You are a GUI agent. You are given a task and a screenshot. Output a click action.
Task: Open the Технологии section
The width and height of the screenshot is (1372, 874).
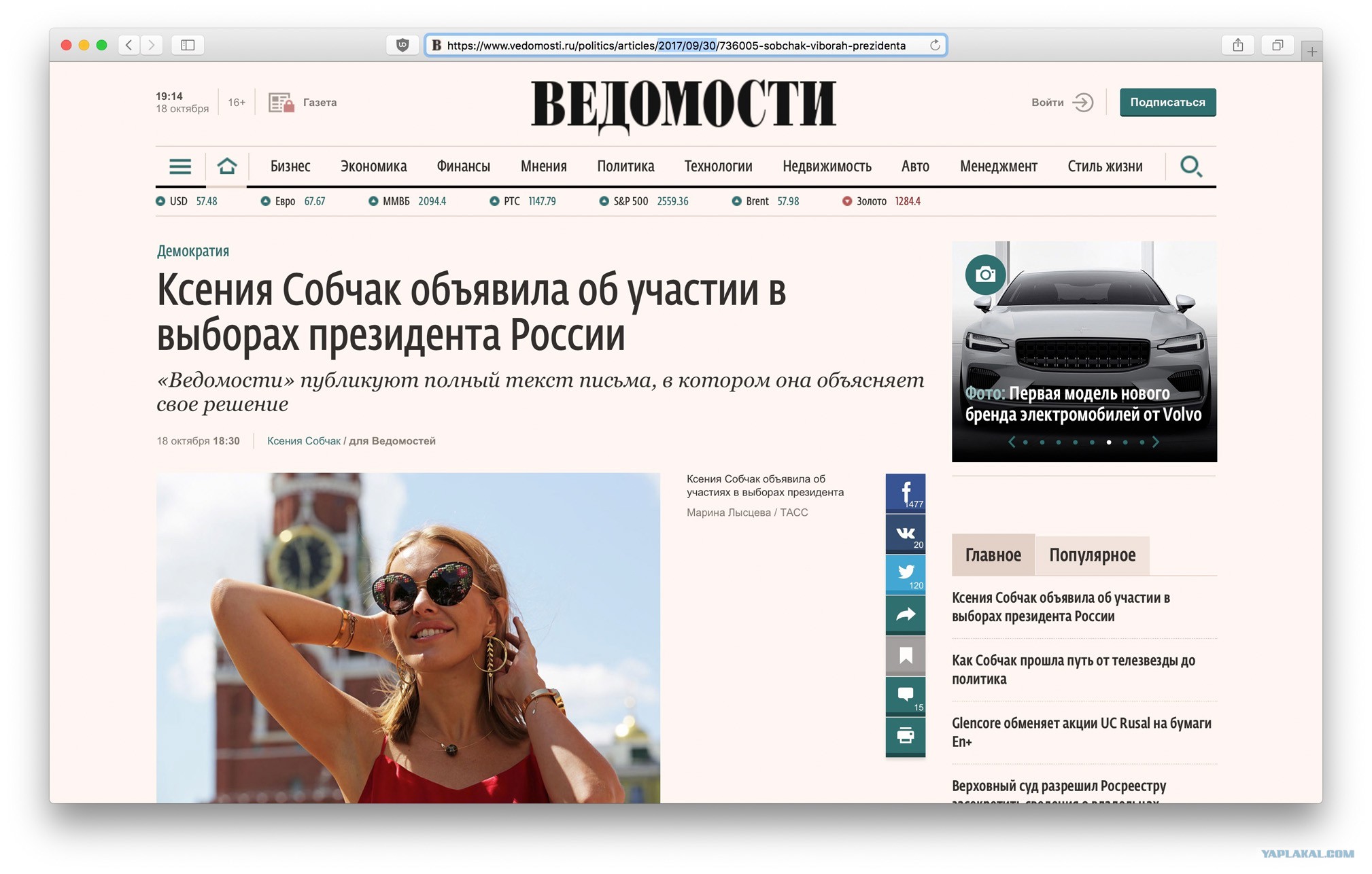point(718,167)
